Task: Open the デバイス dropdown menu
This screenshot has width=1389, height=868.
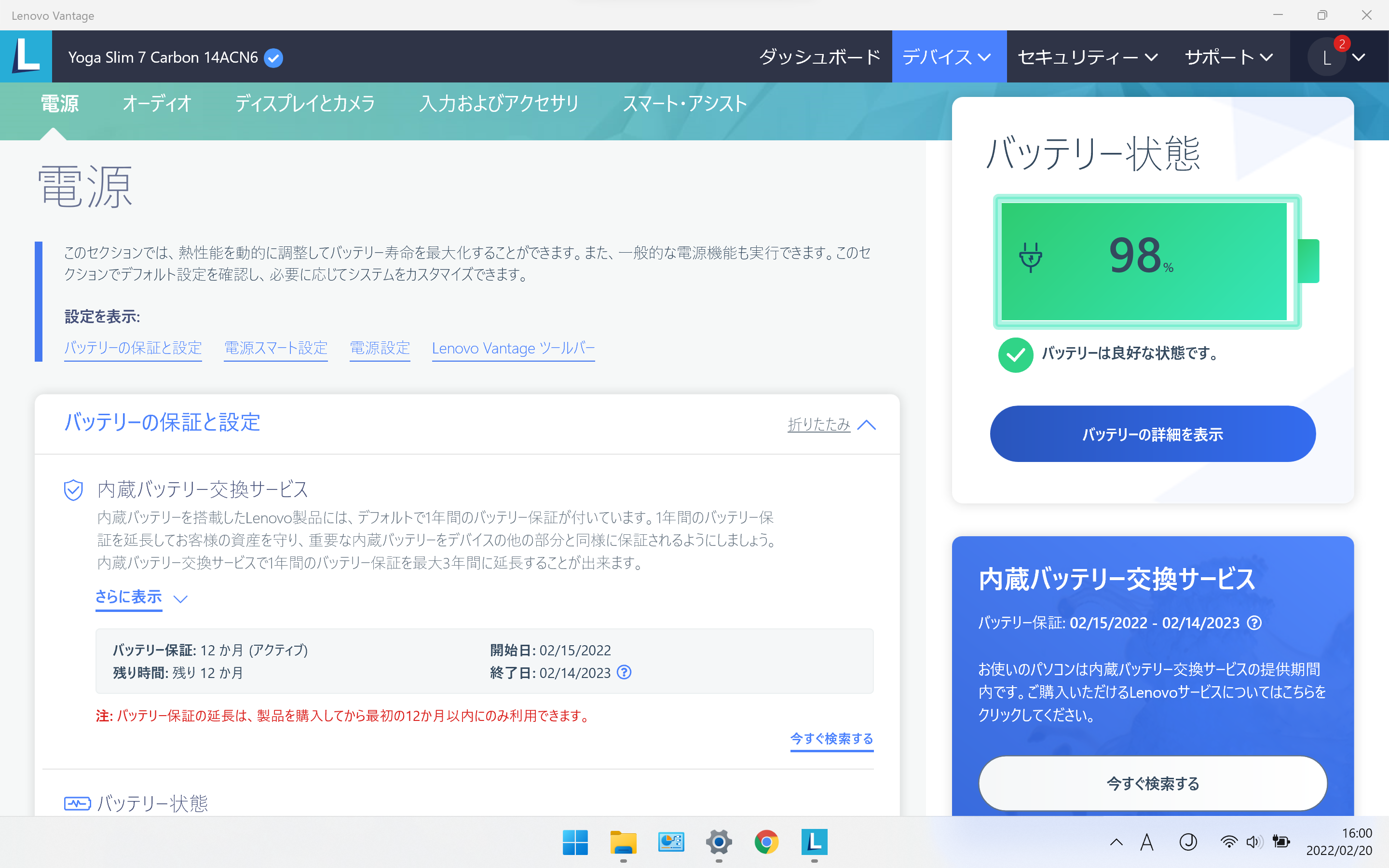Action: [949, 57]
